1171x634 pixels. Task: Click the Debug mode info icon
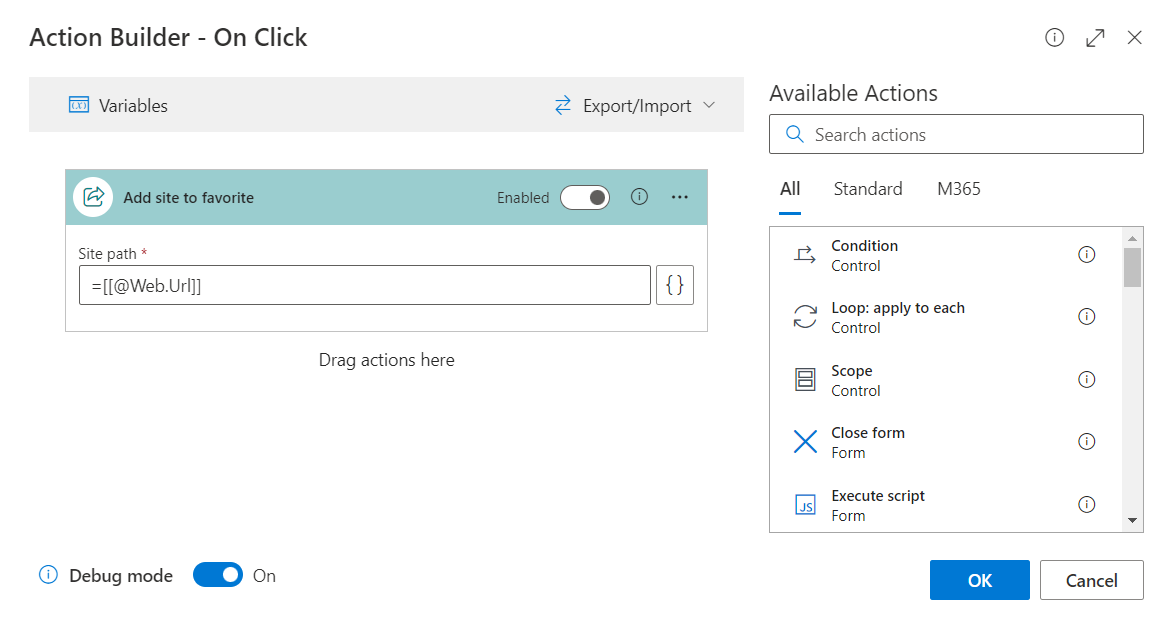coord(49,575)
